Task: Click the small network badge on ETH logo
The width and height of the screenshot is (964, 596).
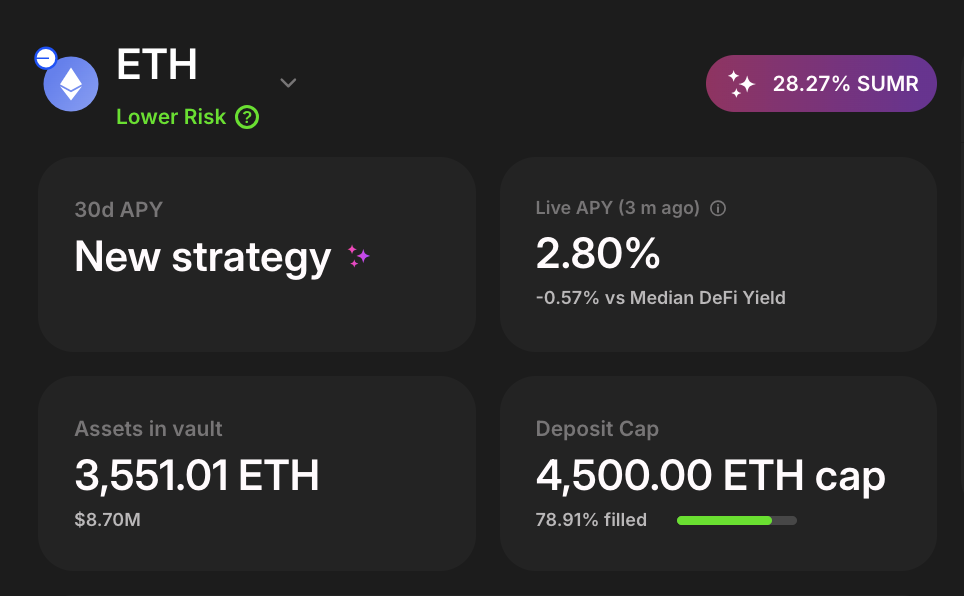Action: 45,58
